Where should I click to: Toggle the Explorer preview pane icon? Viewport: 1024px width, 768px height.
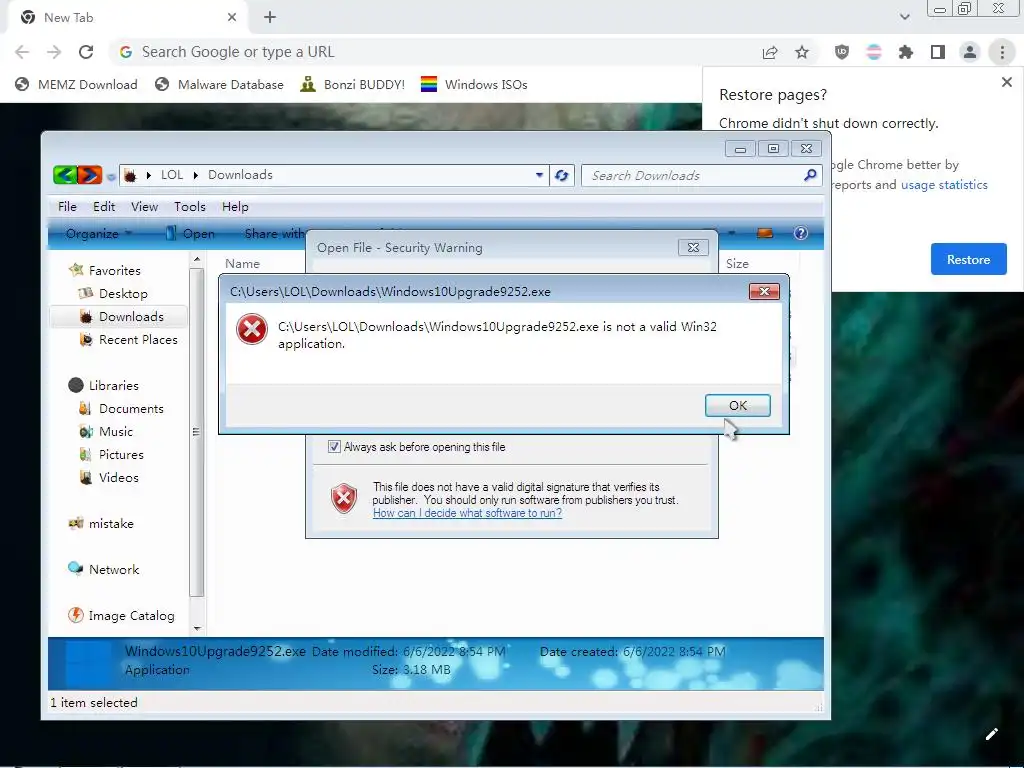point(765,233)
